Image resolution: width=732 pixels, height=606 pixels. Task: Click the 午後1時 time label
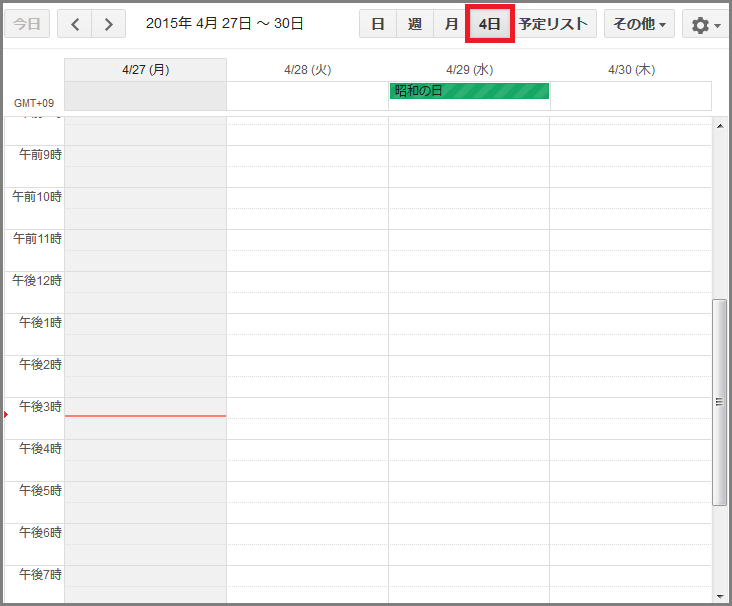coord(40,322)
